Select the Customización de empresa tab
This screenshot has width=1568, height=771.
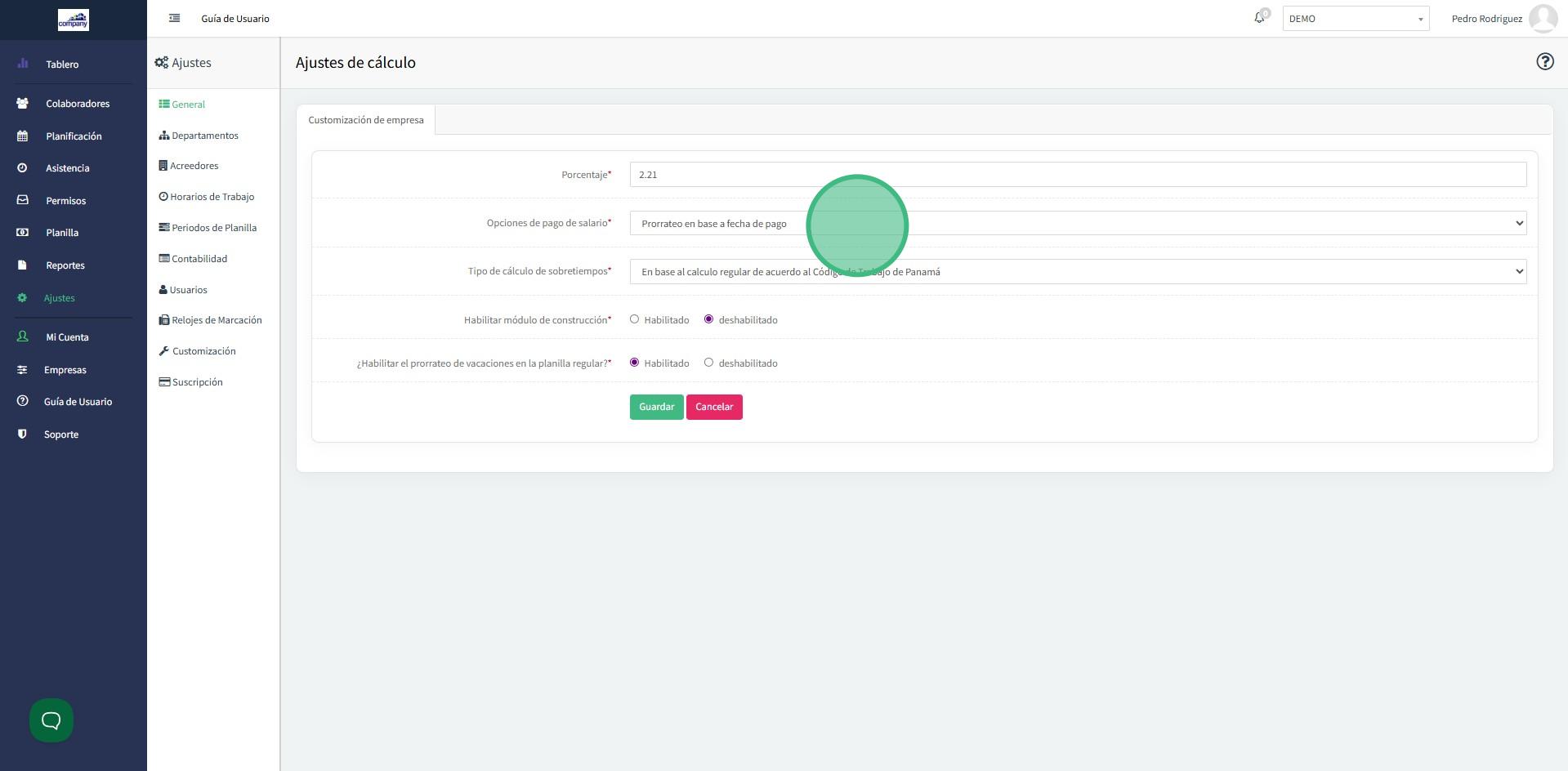(x=366, y=120)
